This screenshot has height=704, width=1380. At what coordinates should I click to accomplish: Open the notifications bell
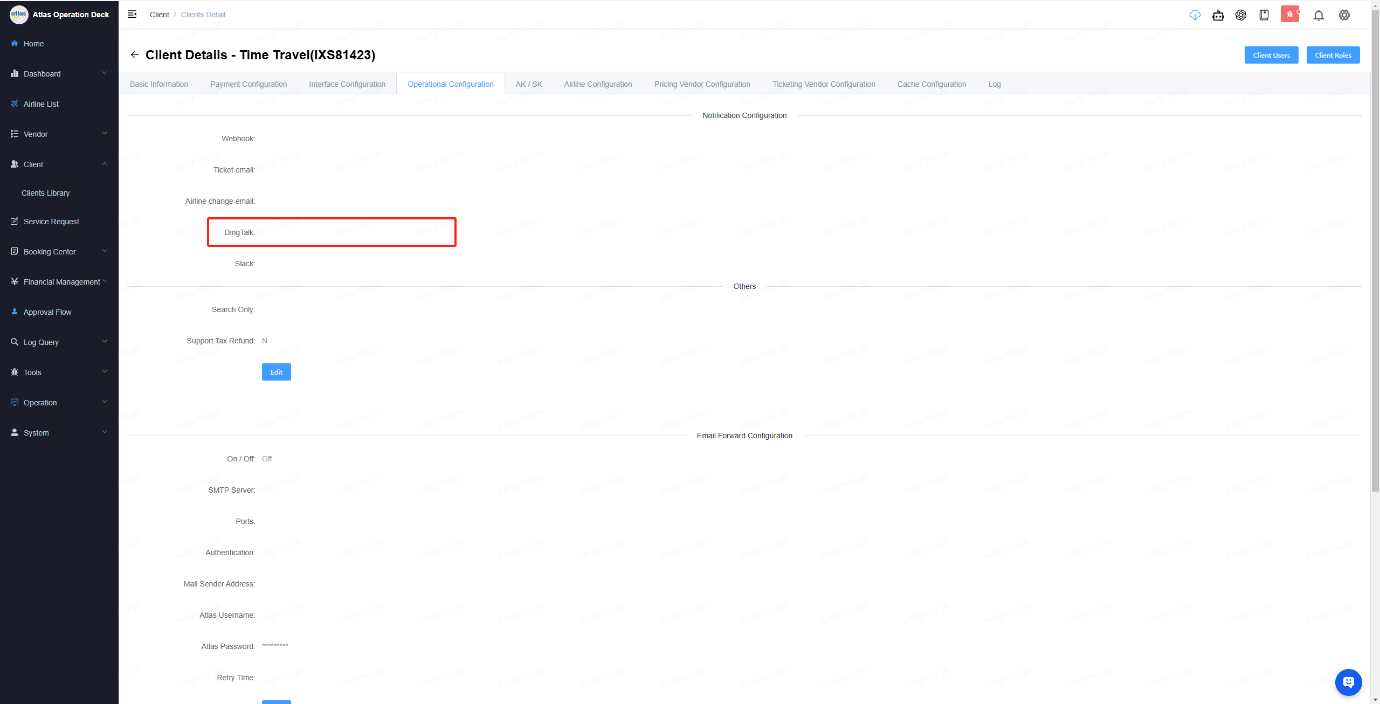pyautogui.click(x=1318, y=15)
